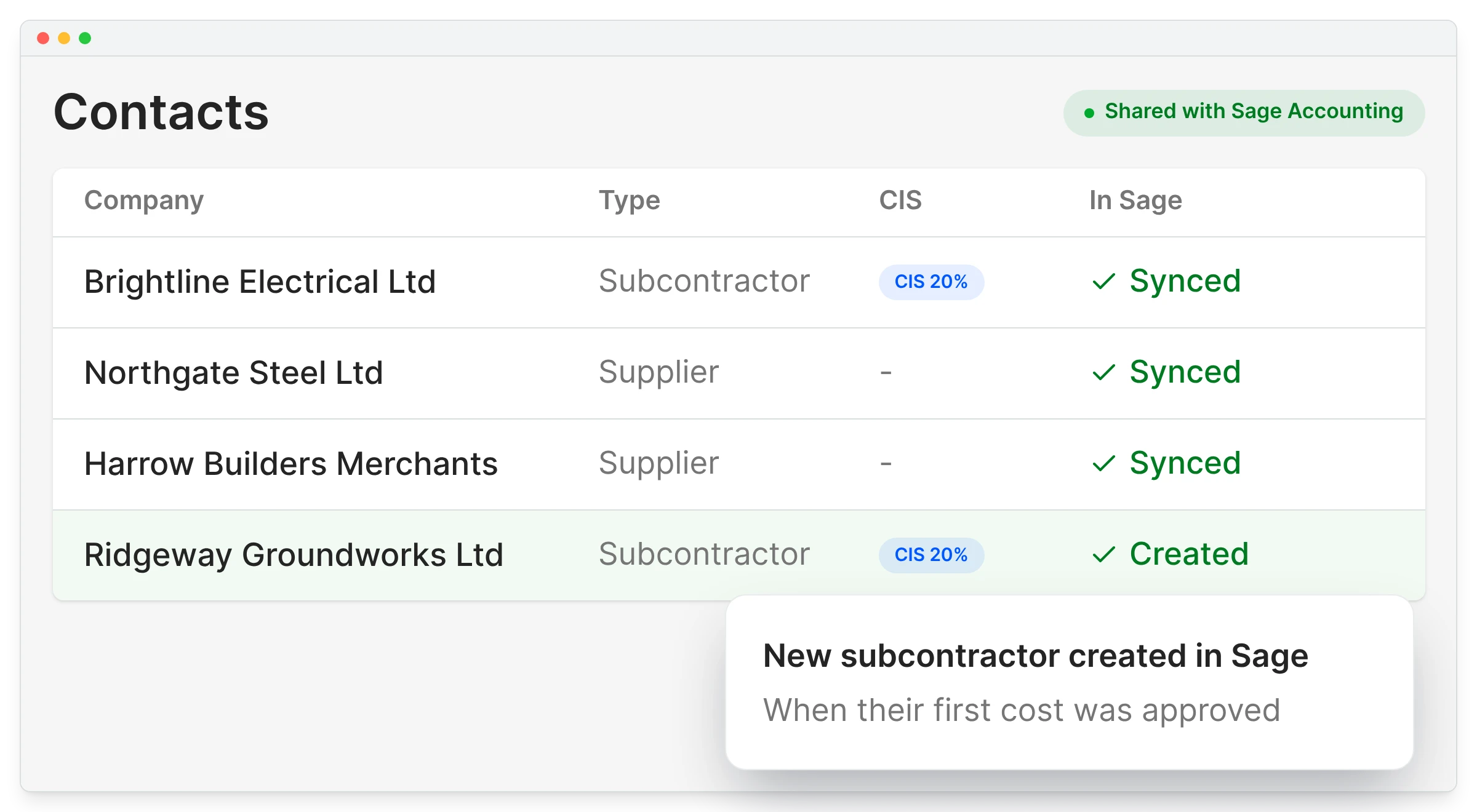1477x812 pixels.
Task: Click the Synced checkmark for Northgate Steel
Action: tap(1103, 373)
